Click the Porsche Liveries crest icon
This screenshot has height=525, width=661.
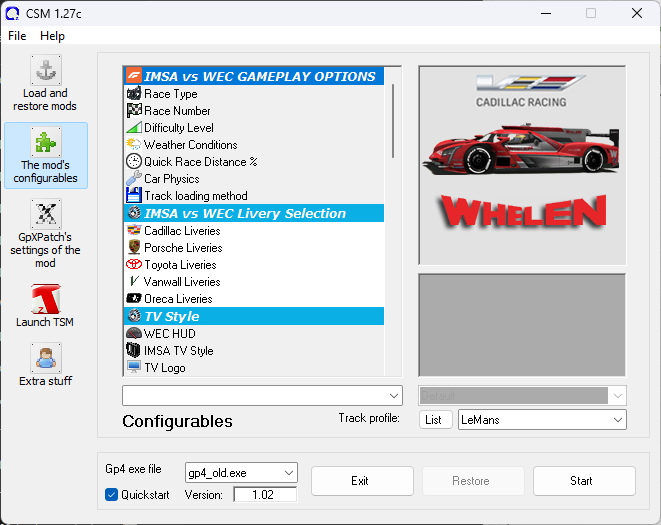[x=134, y=247]
